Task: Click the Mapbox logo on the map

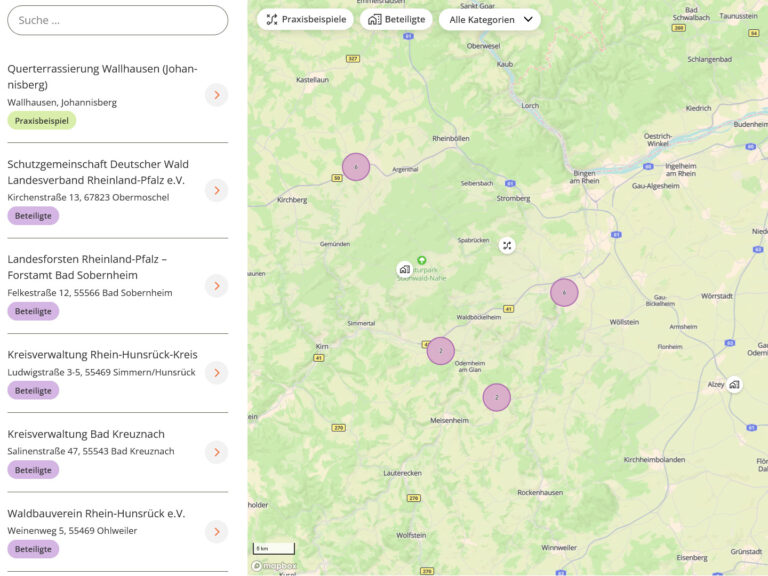Action: pos(274,566)
